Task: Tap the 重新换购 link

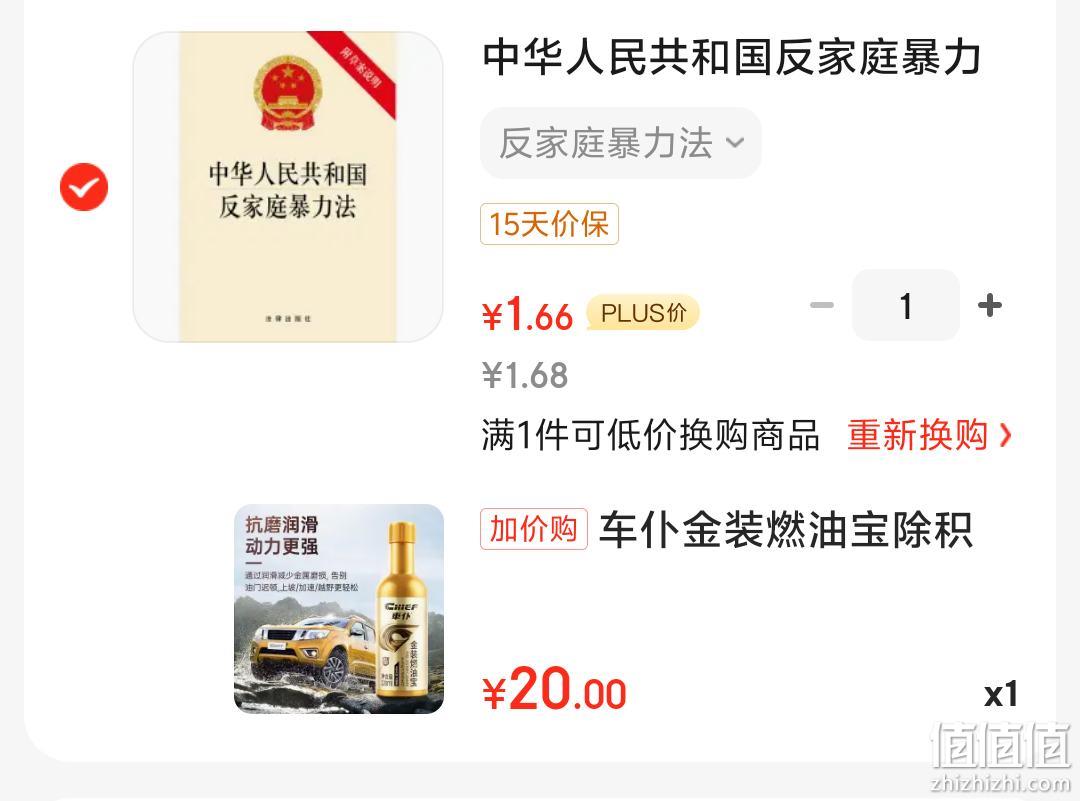Action: (x=917, y=435)
